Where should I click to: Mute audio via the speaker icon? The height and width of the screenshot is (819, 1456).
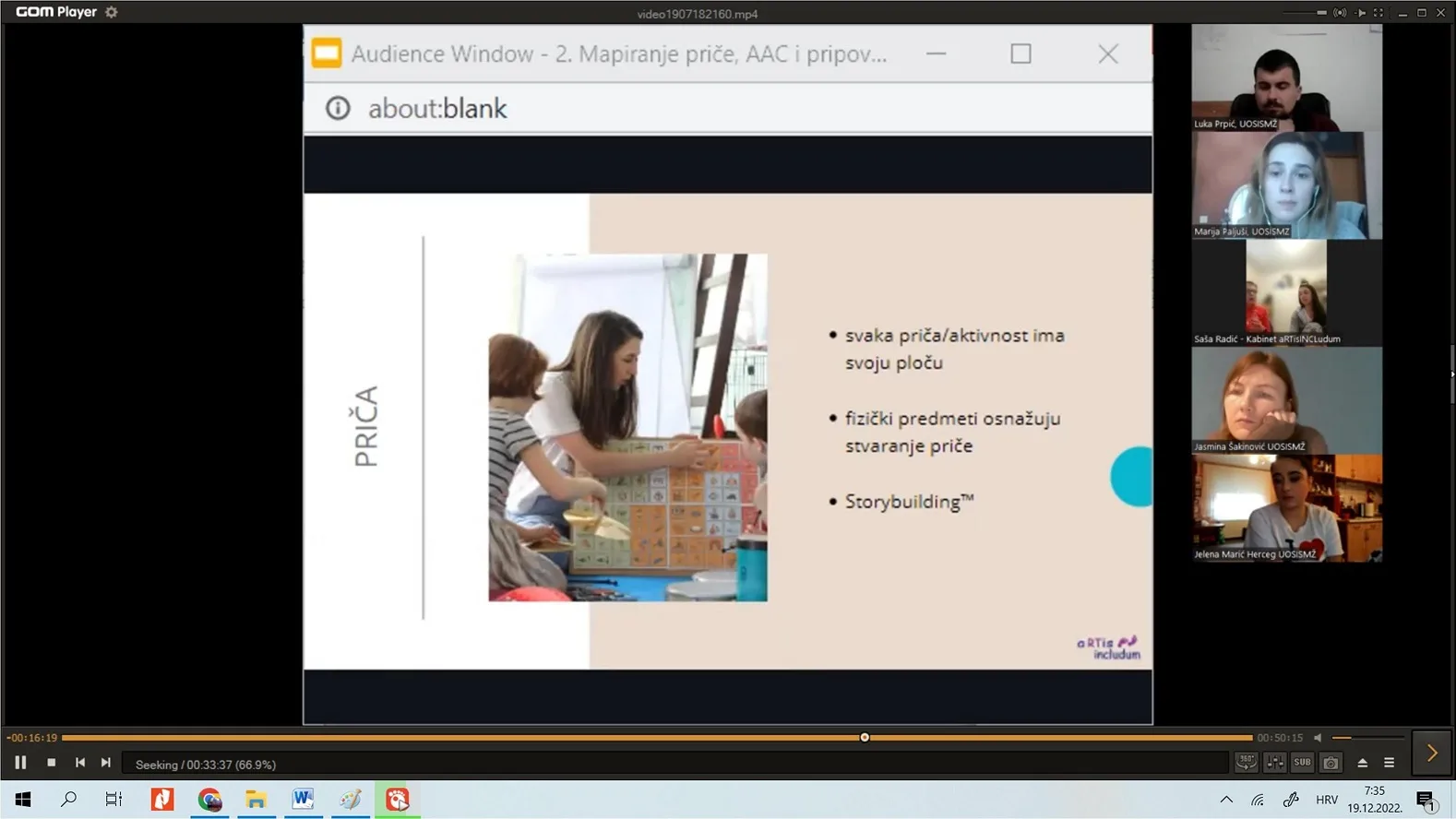point(1318,738)
